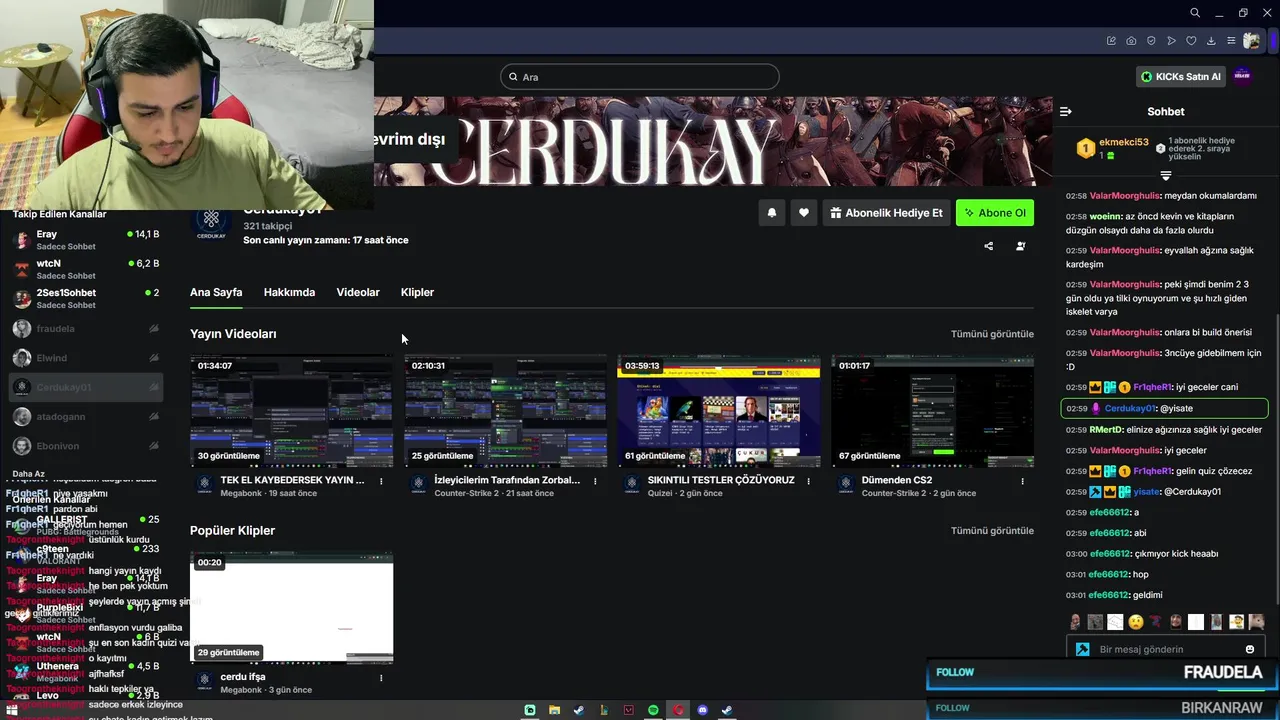This screenshot has width=1280, height=720.
Task: Open the ad-blocker shield icon
Action: (1151, 41)
